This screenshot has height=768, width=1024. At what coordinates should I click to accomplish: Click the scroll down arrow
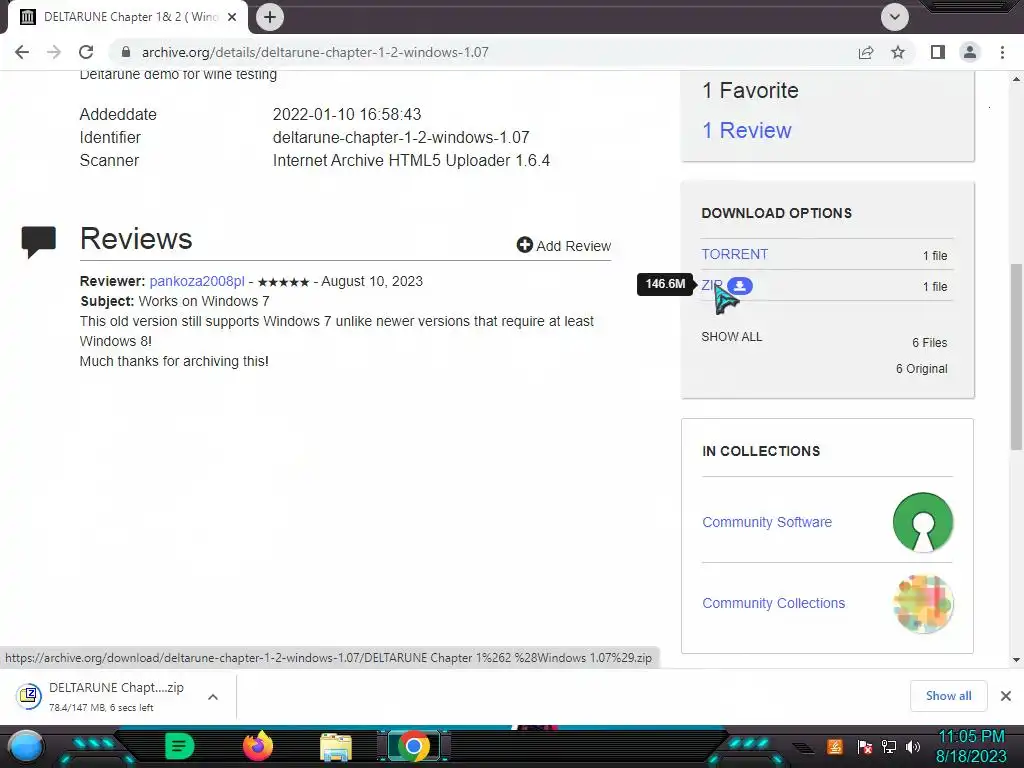tap(1016, 660)
